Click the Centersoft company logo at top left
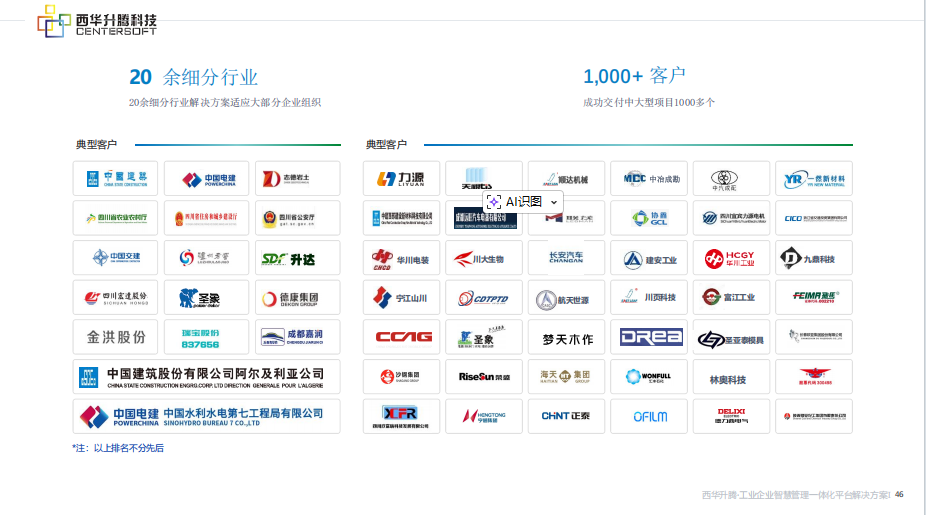This screenshot has height=515, width=926. [97, 22]
